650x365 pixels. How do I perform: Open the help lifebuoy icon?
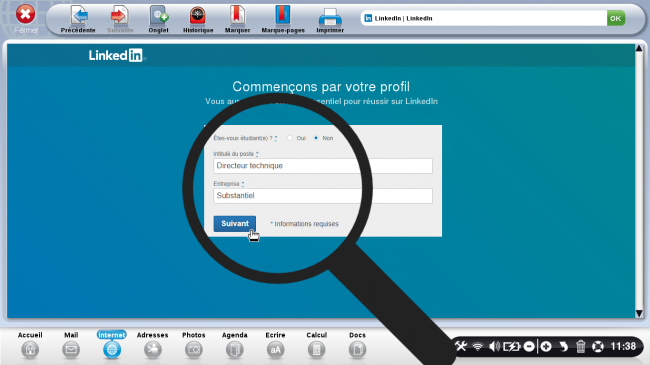(598, 346)
